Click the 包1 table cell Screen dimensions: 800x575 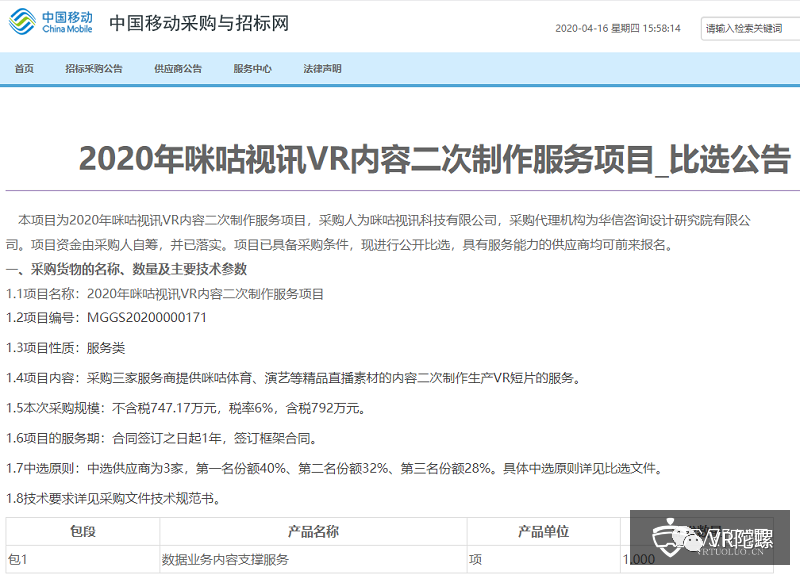[x=83, y=559]
